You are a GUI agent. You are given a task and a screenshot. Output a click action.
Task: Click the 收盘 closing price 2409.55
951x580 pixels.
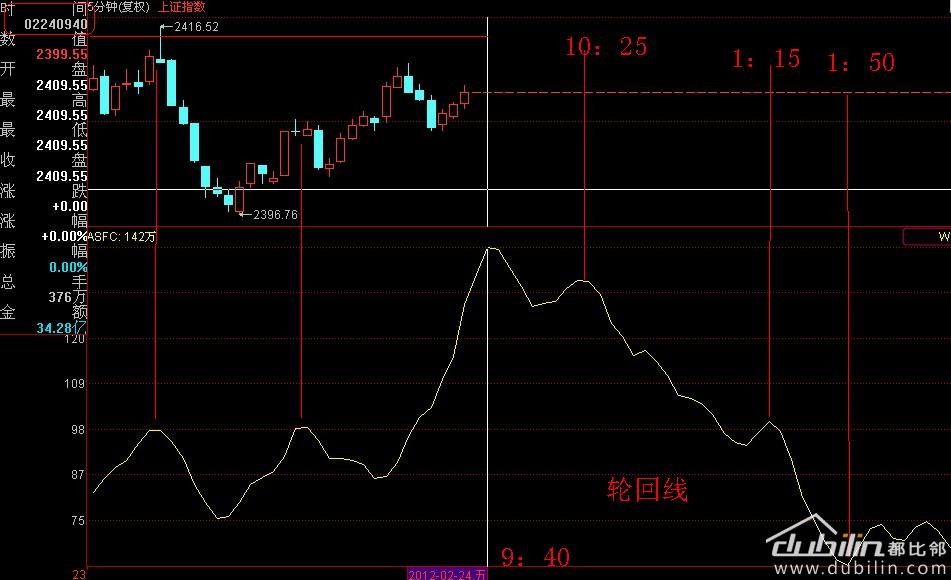[x=62, y=177]
